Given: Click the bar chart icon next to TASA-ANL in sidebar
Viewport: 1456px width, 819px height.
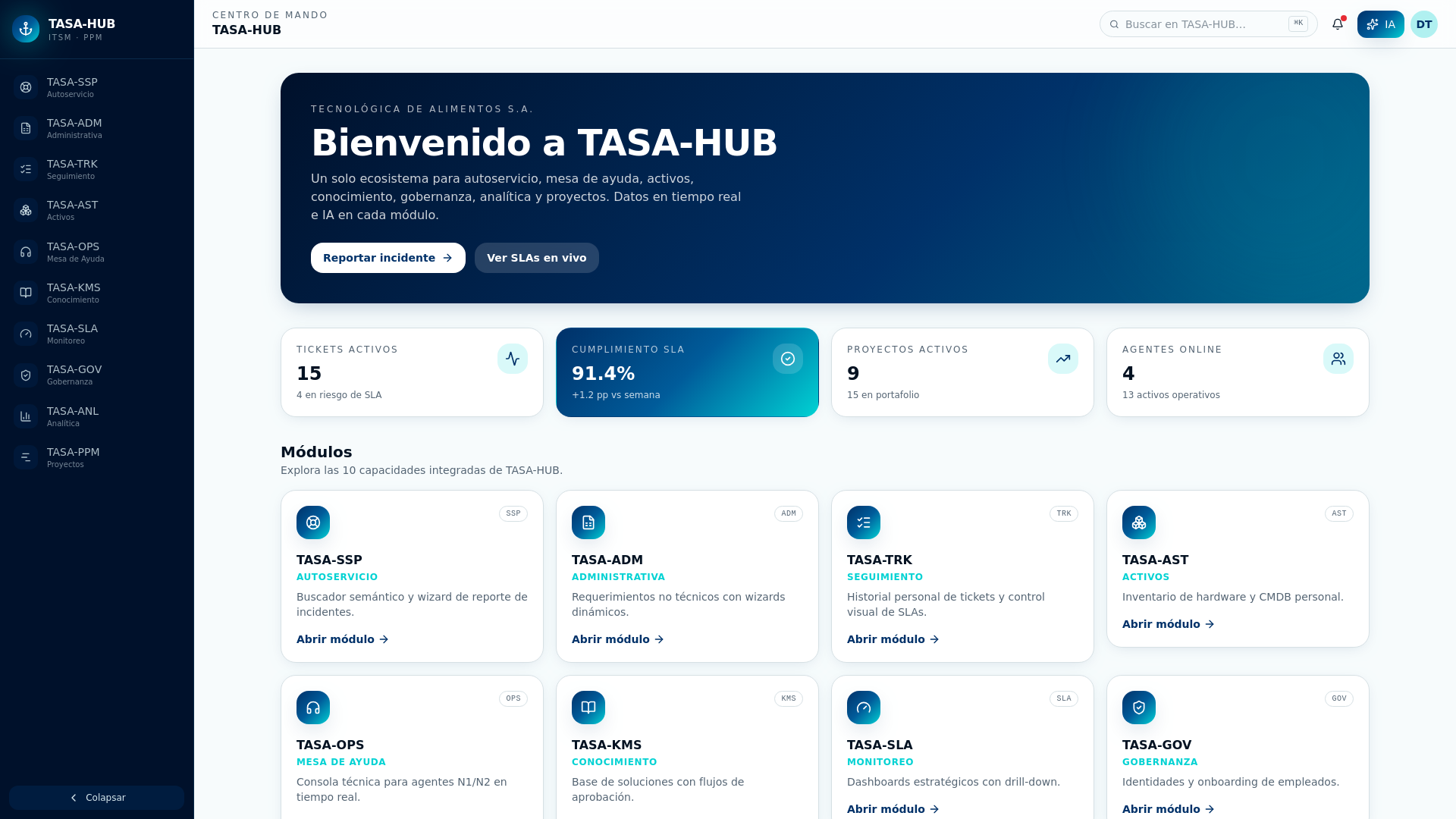Looking at the screenshot, I should 26,416.
